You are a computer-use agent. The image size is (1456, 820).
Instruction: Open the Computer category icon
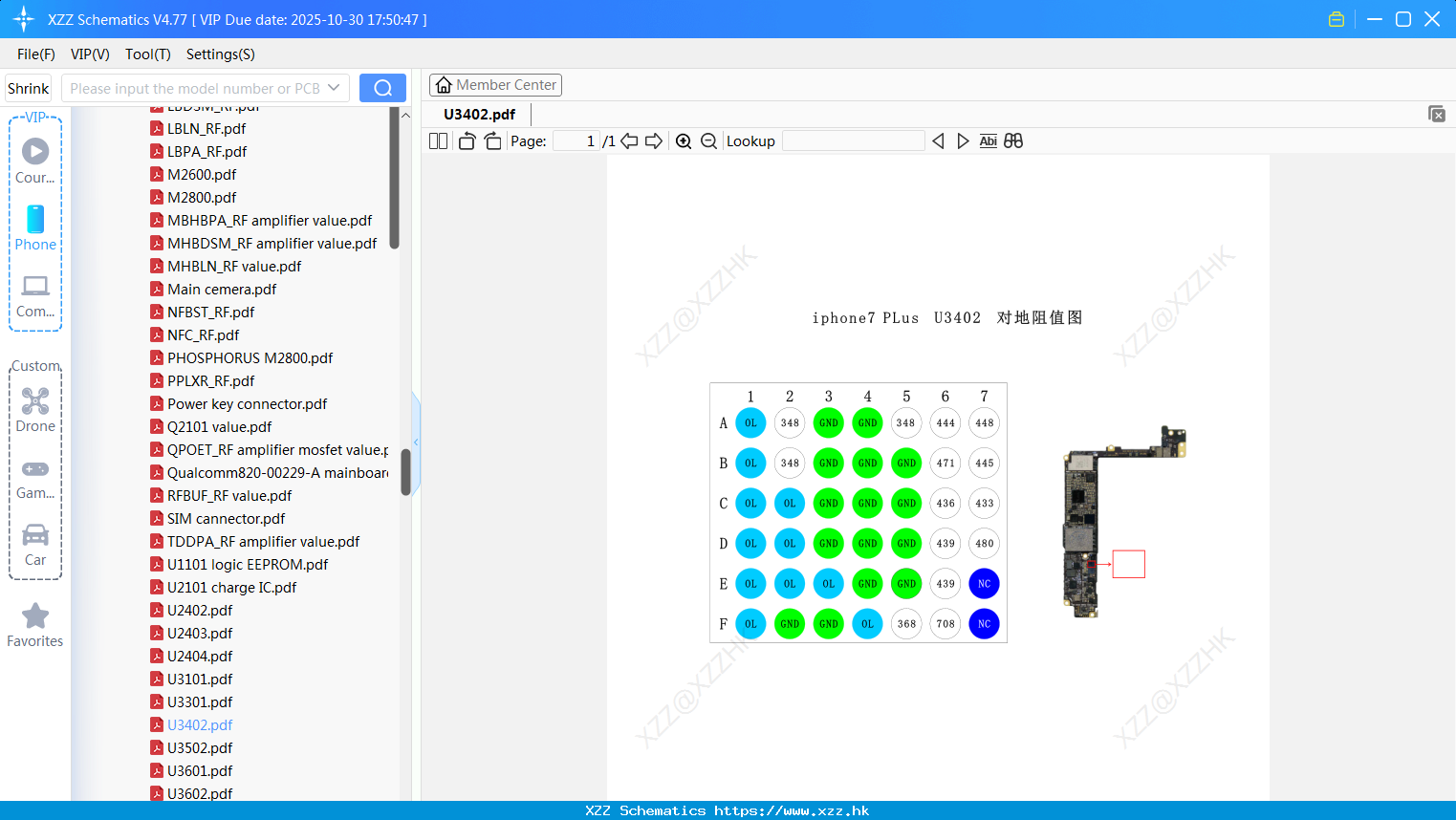pos(35,286)
